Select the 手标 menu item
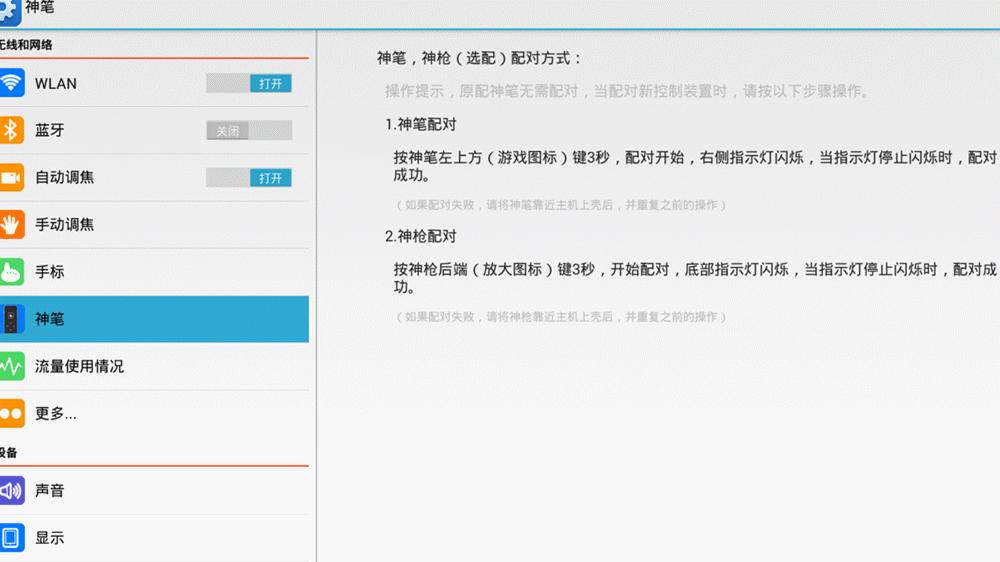The height and width of the screenshot is (562, 1000). point(154,272)
